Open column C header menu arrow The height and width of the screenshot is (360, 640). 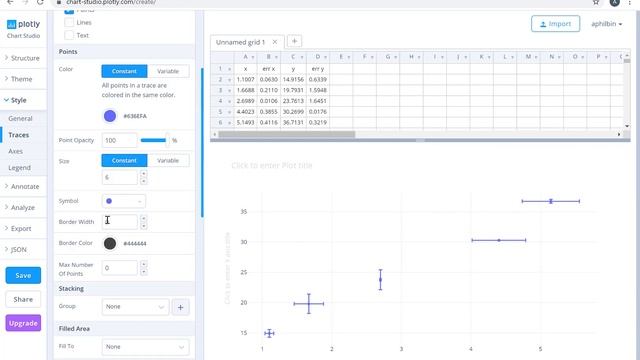pyautogui.click(x=302, y=57)
